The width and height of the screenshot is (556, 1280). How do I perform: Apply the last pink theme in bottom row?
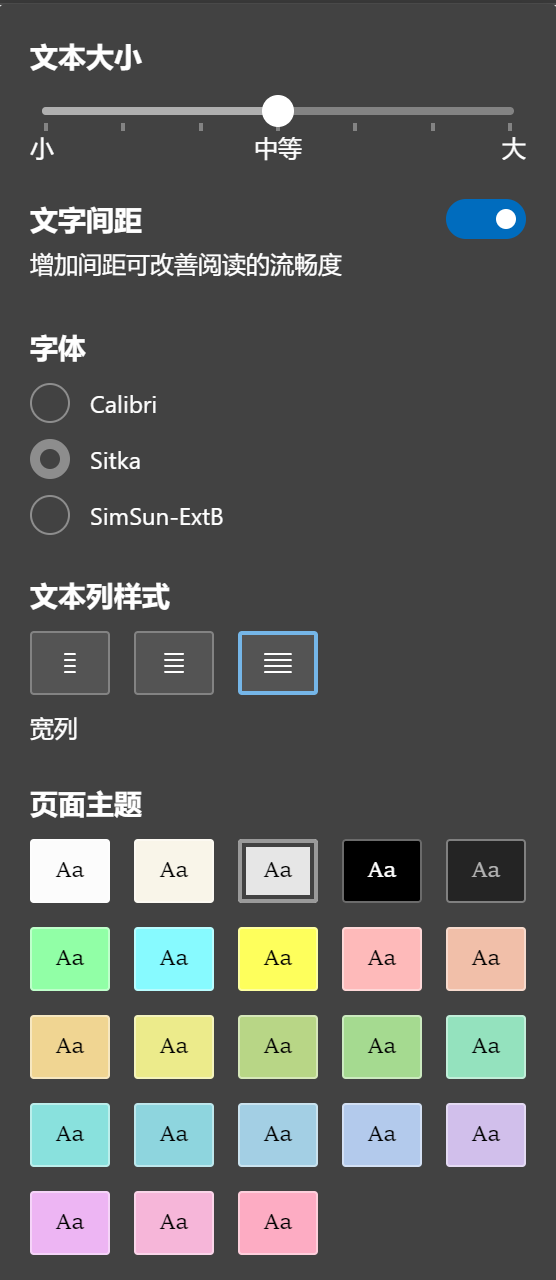pyautogui.click(x=278, y=1223)
